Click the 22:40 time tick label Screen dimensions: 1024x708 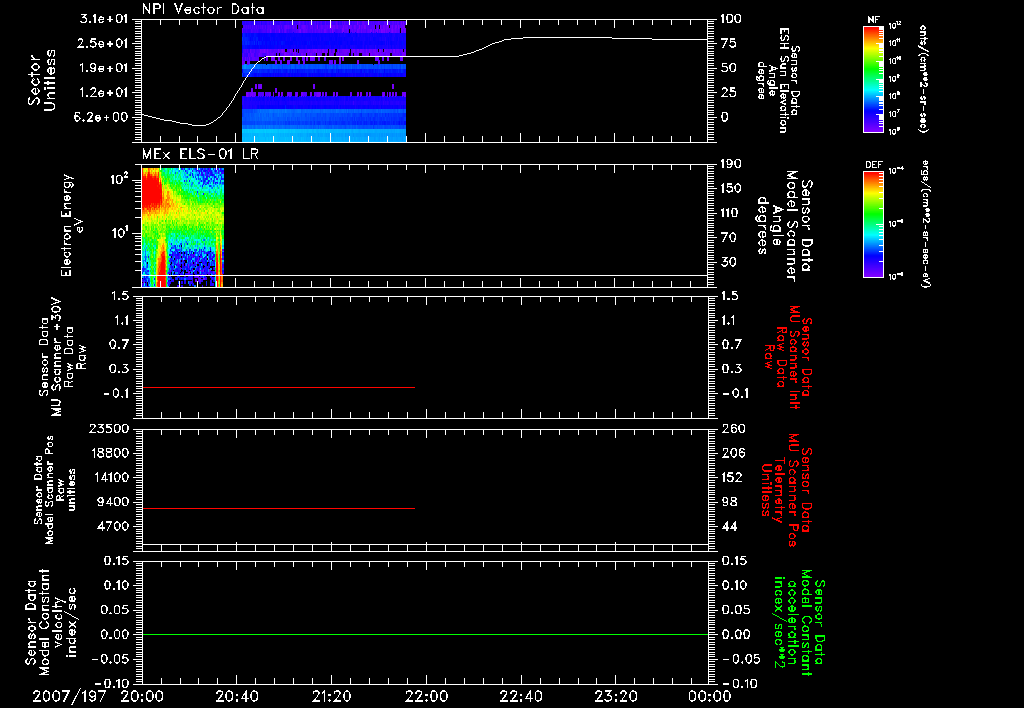point(521,696)
